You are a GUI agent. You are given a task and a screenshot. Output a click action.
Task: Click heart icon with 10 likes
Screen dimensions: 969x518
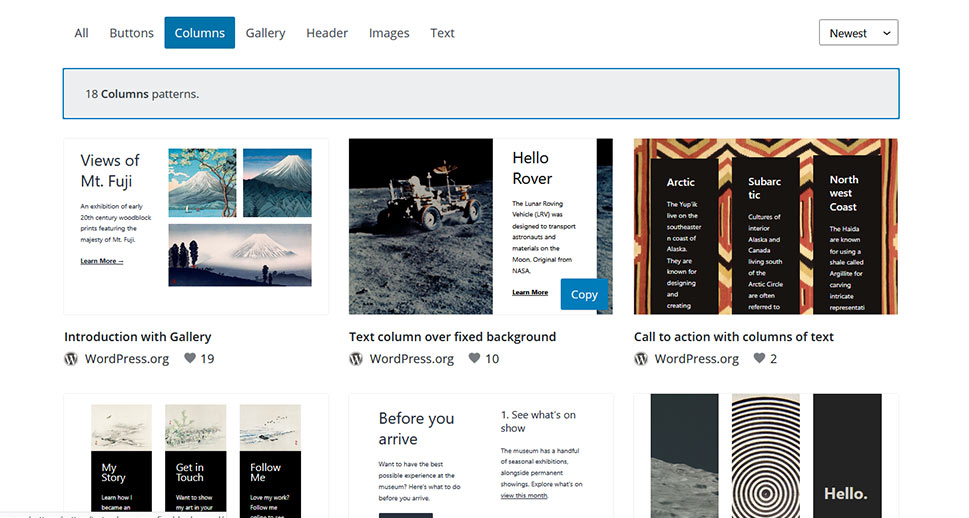[475, 358]
